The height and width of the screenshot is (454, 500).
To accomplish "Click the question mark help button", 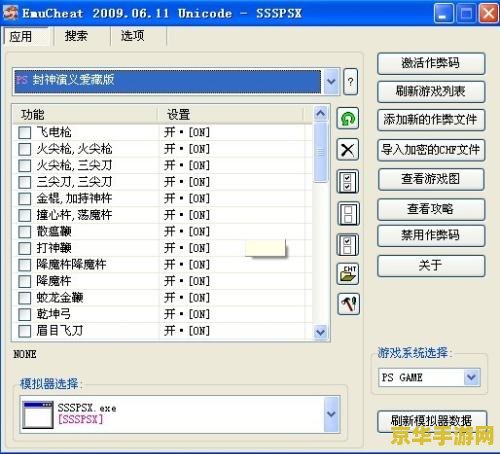I will pyautogui.click(x=350, y=82).
